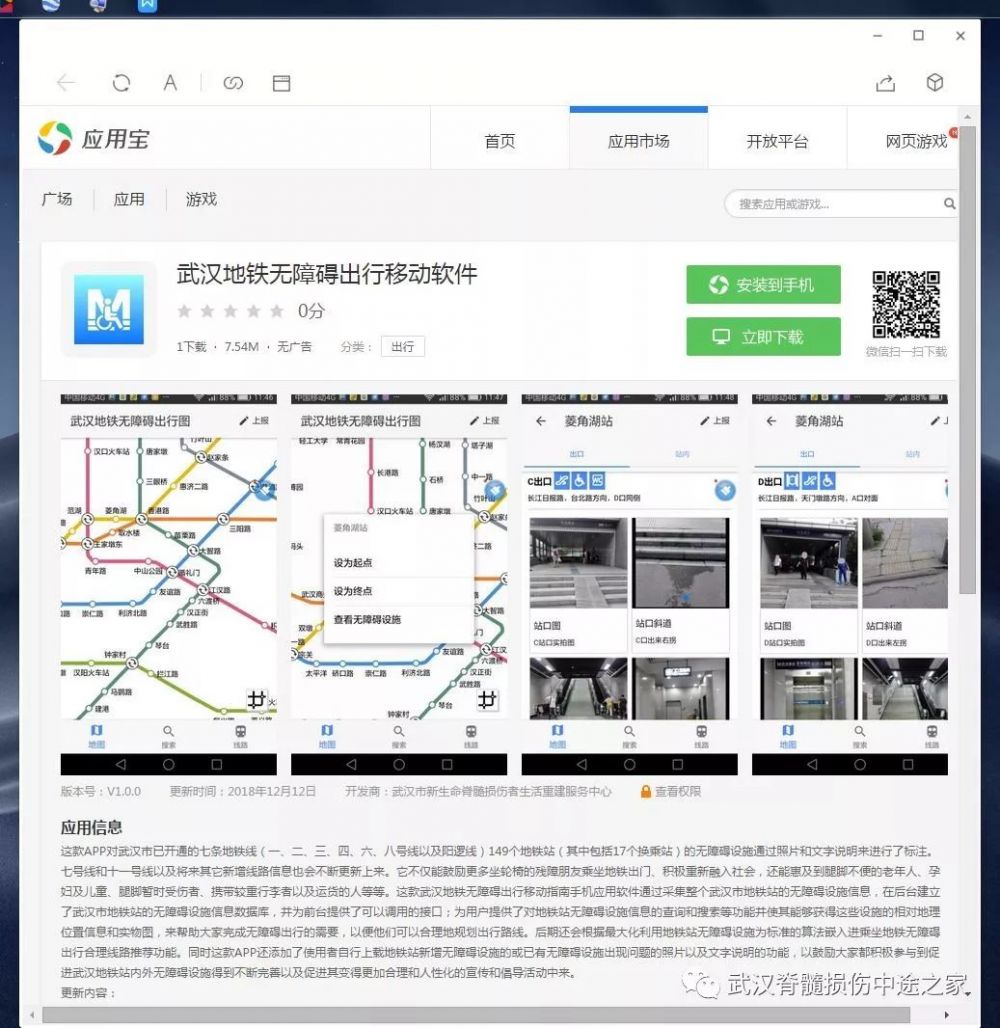The height and width of the screenshot is (1028, 1000).
Task: Switch to the 网页游戏 tab
Action: click(x=916, y=141)
